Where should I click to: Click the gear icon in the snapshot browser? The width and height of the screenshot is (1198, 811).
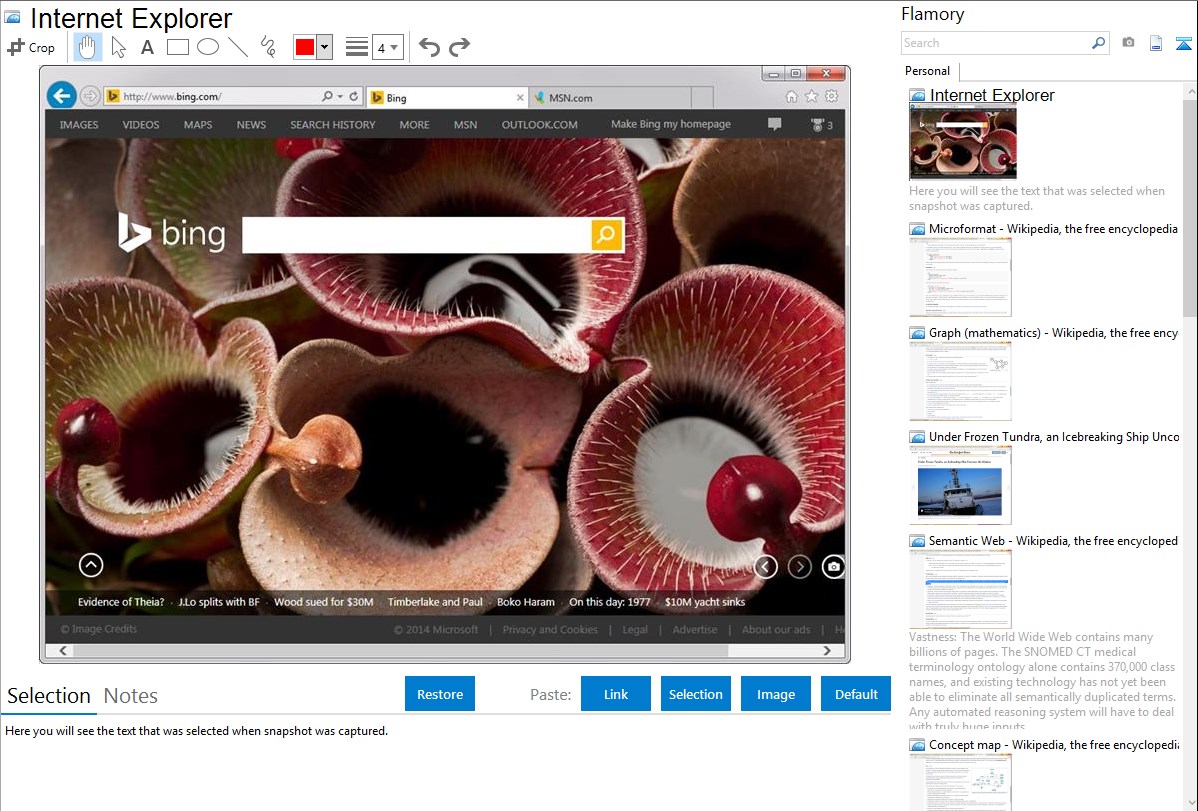click(x=831, y=96)
